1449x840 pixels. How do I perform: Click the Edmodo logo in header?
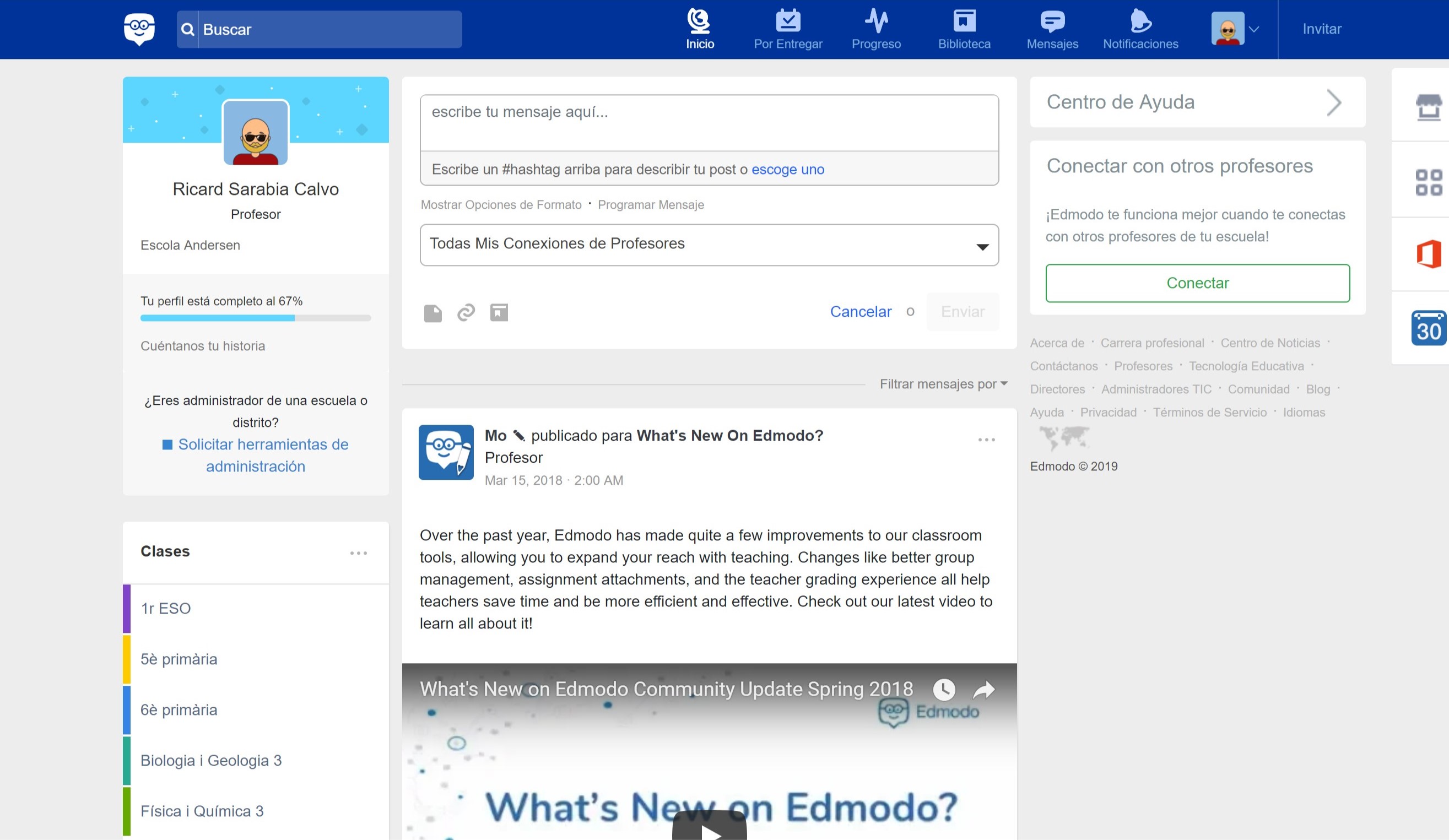[x=139, y=29]
